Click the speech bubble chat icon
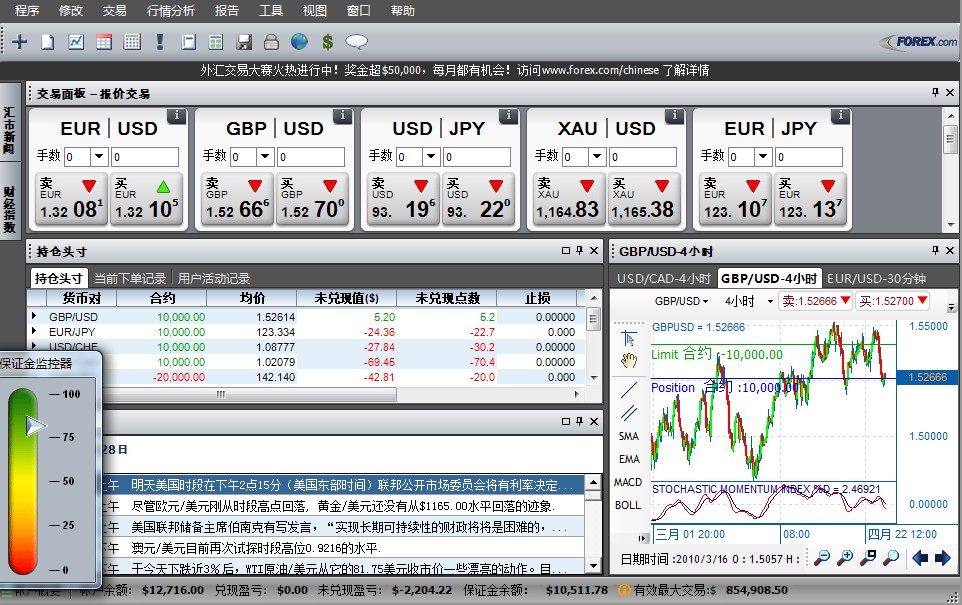Screen dimensions: 962x605 356,42
